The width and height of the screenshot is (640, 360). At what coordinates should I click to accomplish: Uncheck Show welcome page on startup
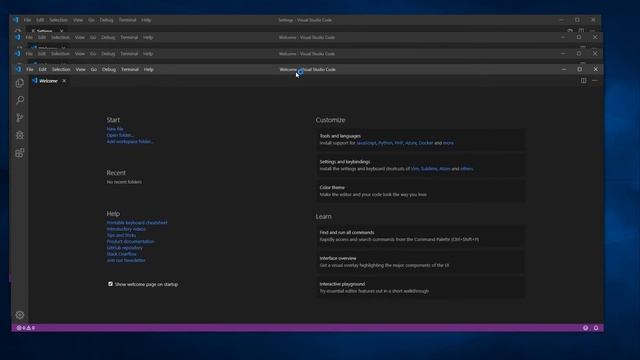110,284
